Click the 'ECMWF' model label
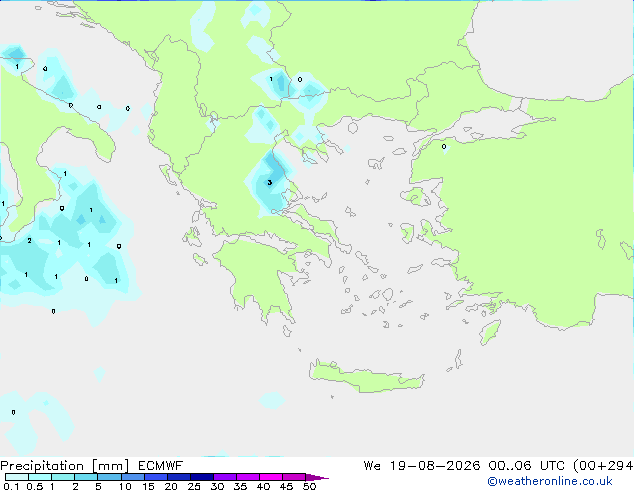Viewport: 634px width, 490px height. pos(160,466)
